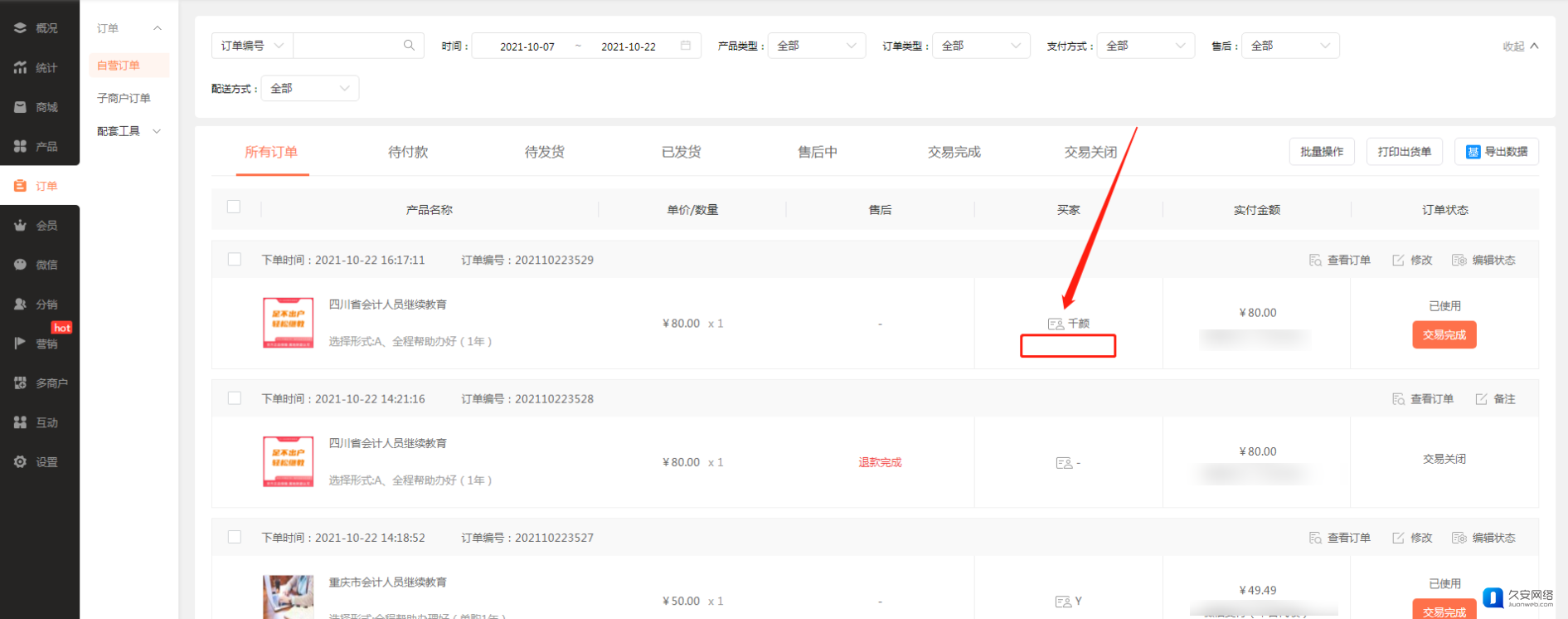
Task: Click the 统计 statistics icon in sidebar
Action: (x=21, y=67)
